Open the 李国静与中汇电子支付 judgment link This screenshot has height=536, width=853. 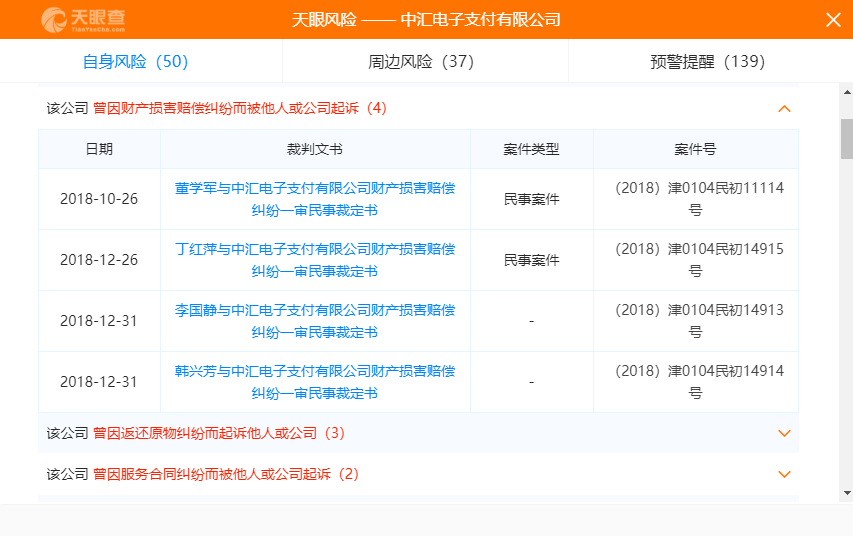(315, 321)
